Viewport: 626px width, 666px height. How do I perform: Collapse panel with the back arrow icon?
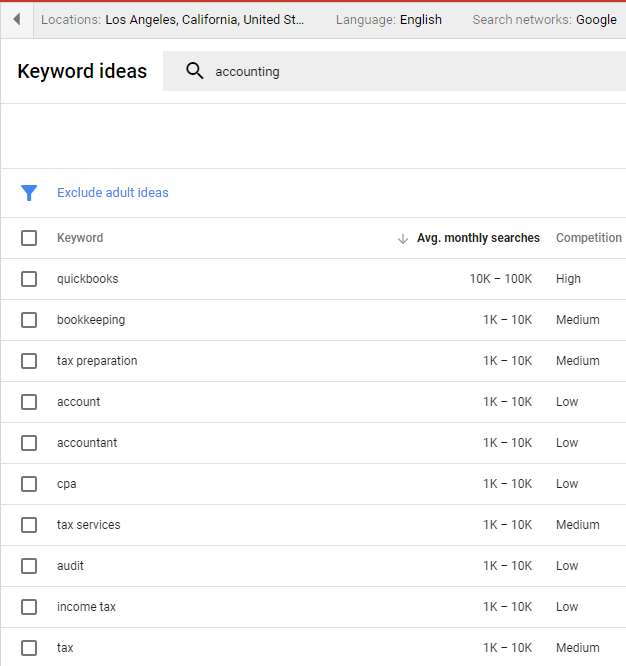point(17,20)
